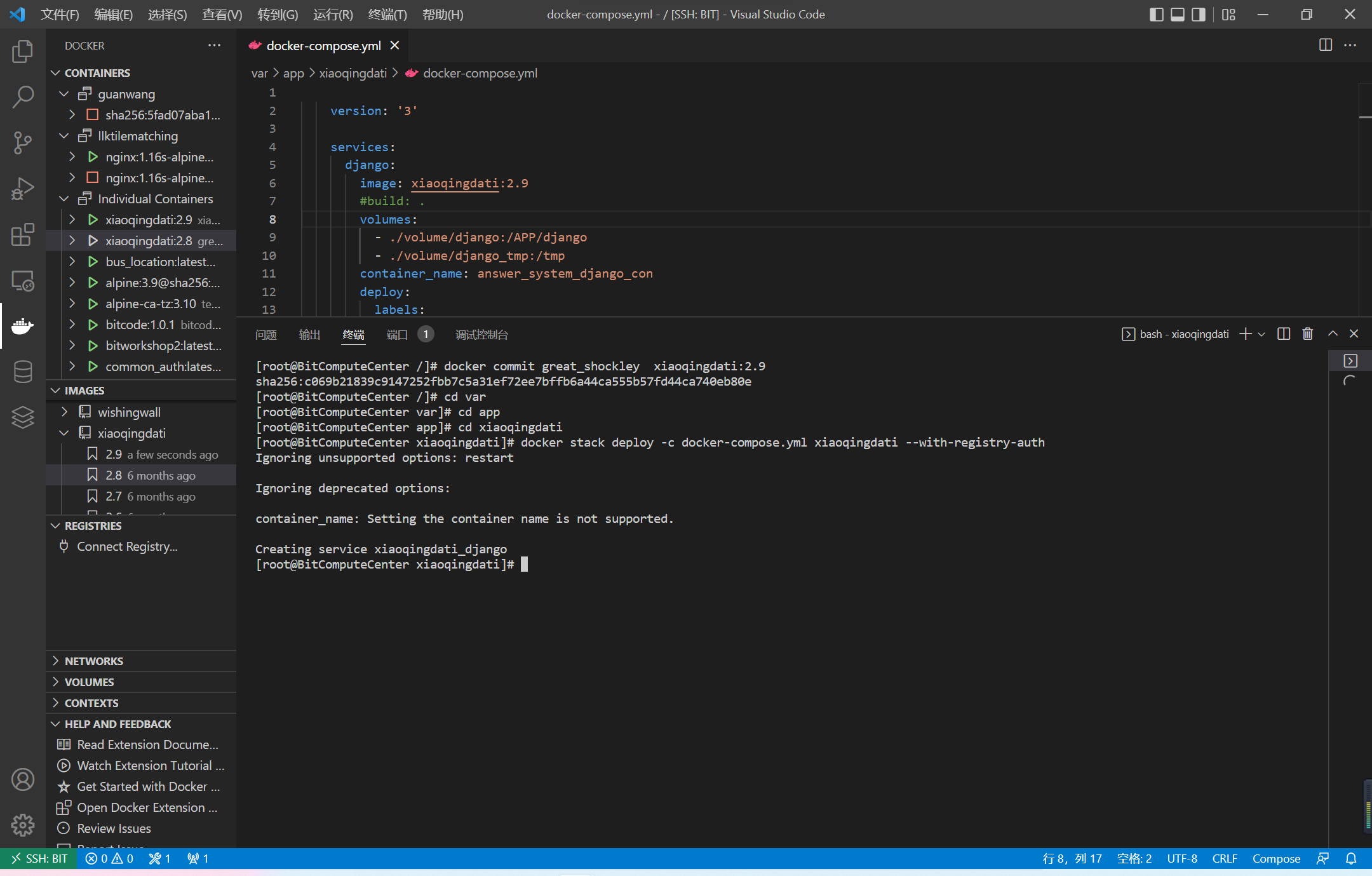
Task: Switch to 问题 panel tab
Action: (x=266, y=335)
